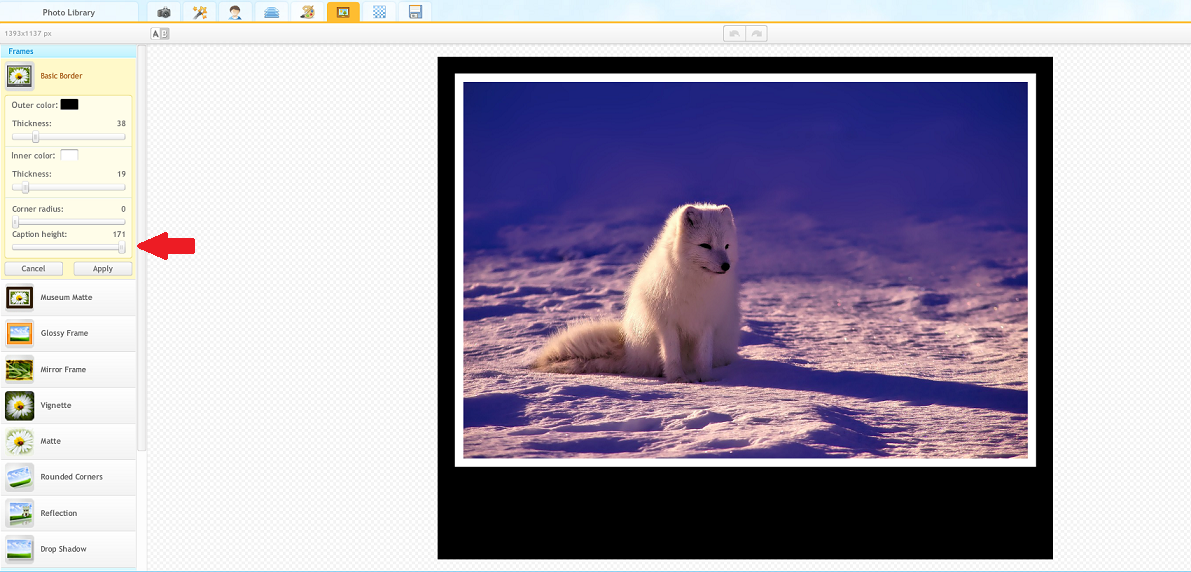Open the camera tab in the top toolbar
The height and width of the screenshot is (572, 1191).
tap(163, 12)
